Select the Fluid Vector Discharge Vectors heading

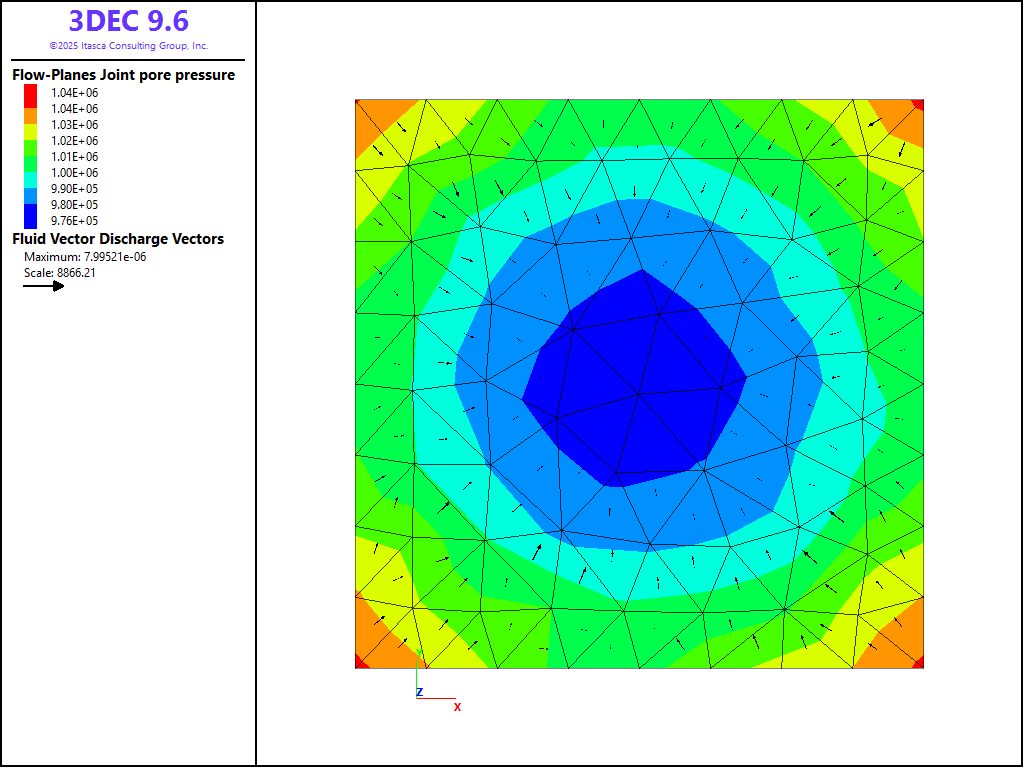(x=118, y=239)
